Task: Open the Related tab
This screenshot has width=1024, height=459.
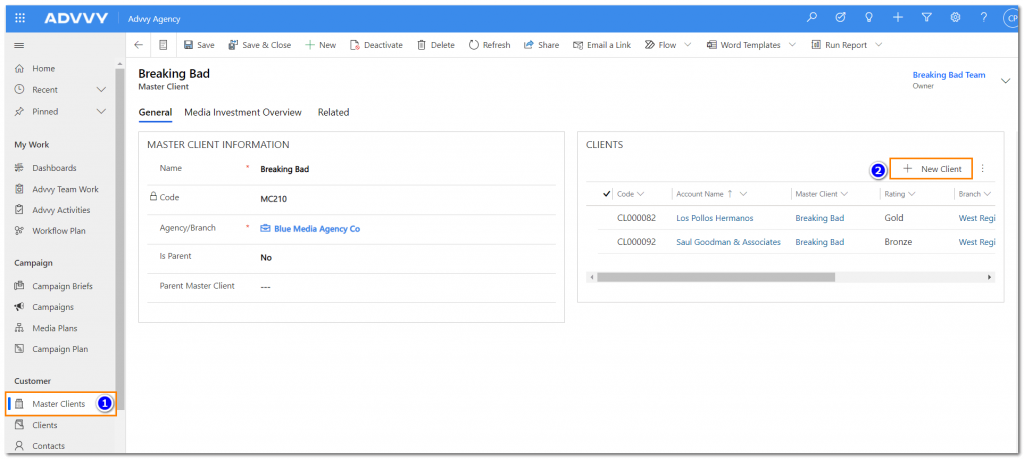Action: 333,112
